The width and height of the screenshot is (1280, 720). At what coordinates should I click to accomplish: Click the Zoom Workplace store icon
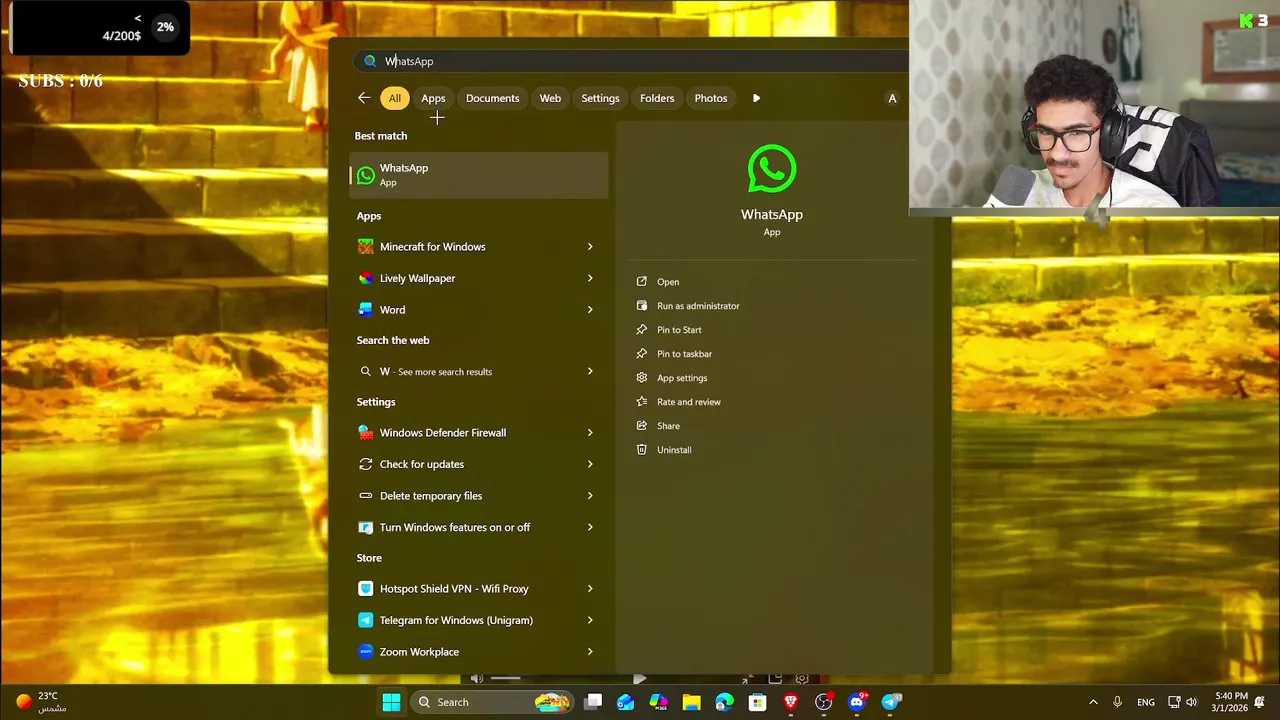click(x=365, y=652)
